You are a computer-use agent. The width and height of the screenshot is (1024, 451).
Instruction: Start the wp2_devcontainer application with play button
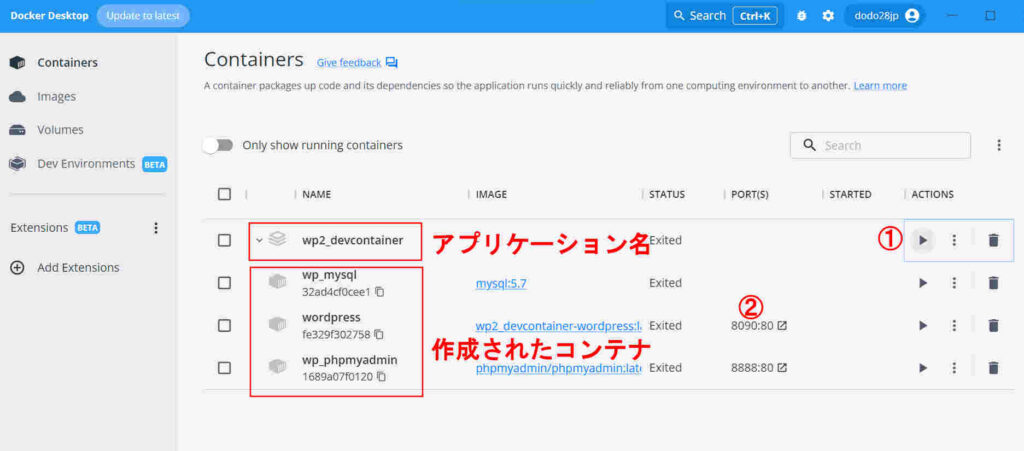click(923, 240)
